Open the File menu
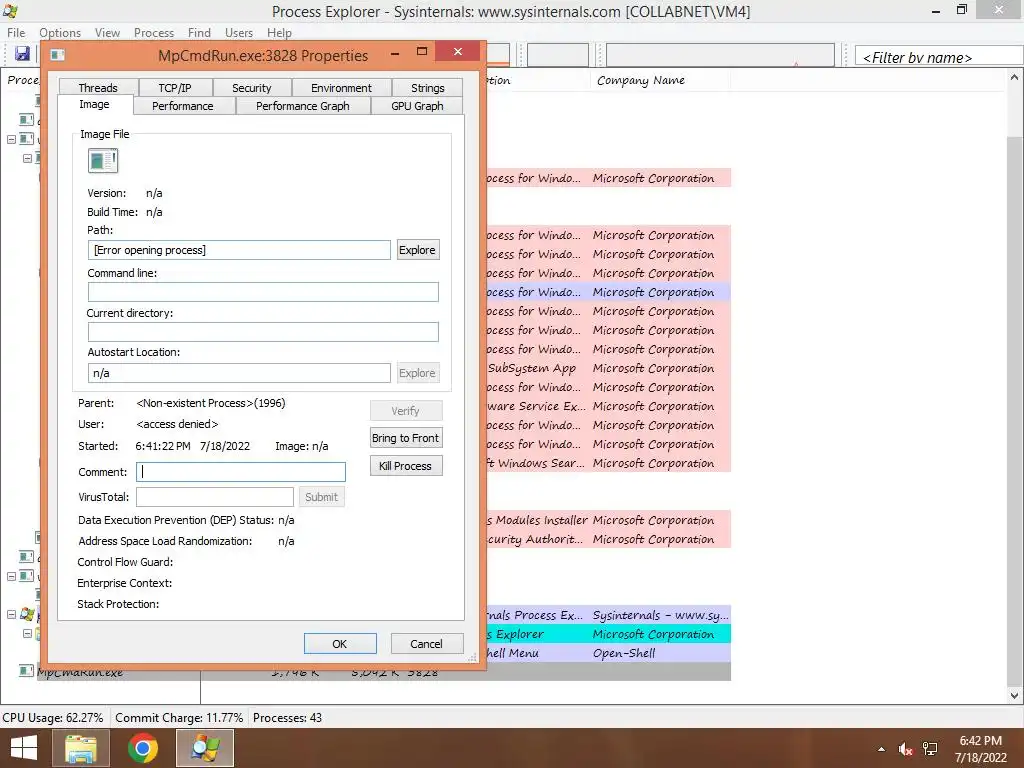The width and height of the screenshot is (1024, 768). [16, 33]
